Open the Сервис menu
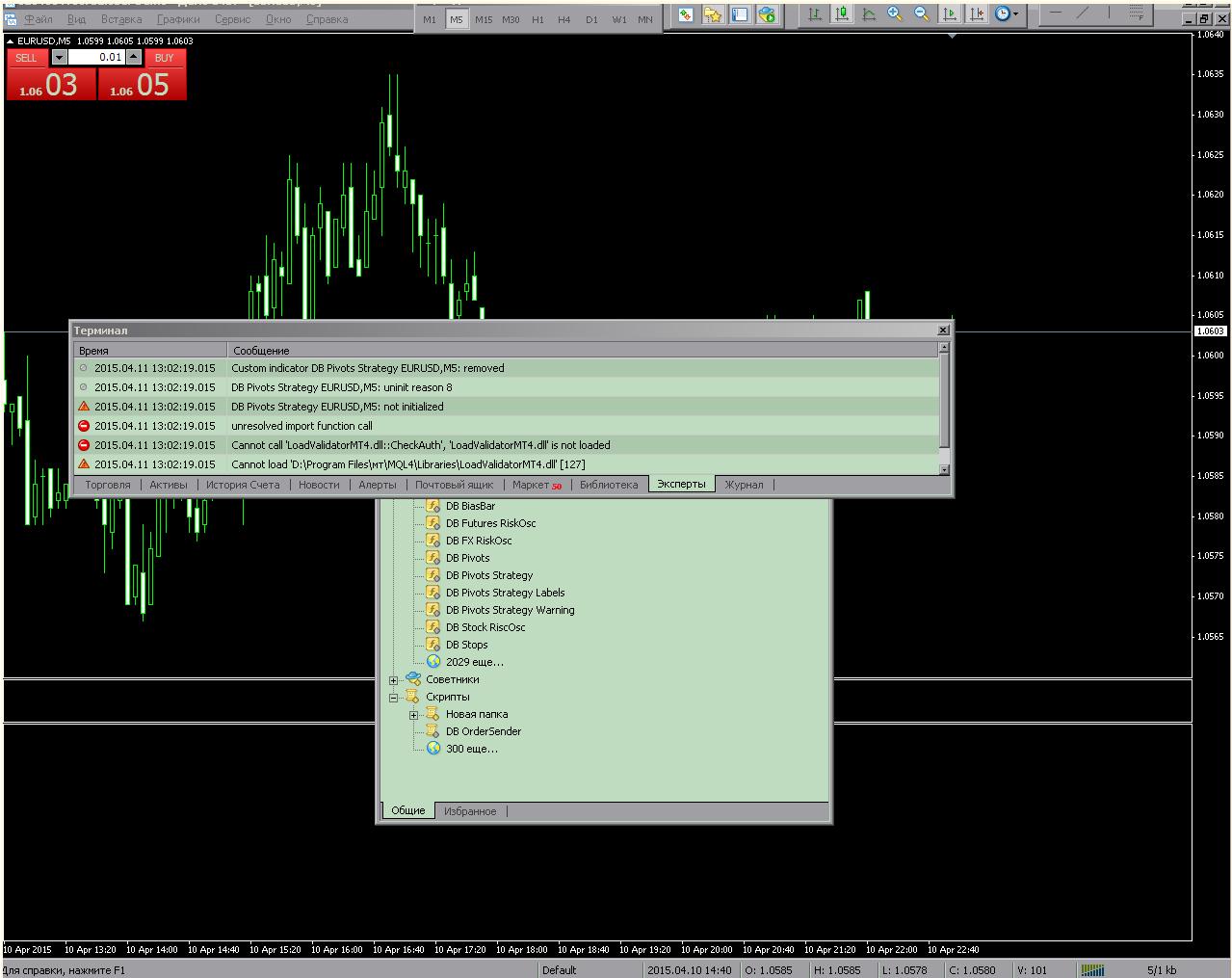The width and height of the screenshot is (1232, 978). pyautogui.click(x=233, y=19)
